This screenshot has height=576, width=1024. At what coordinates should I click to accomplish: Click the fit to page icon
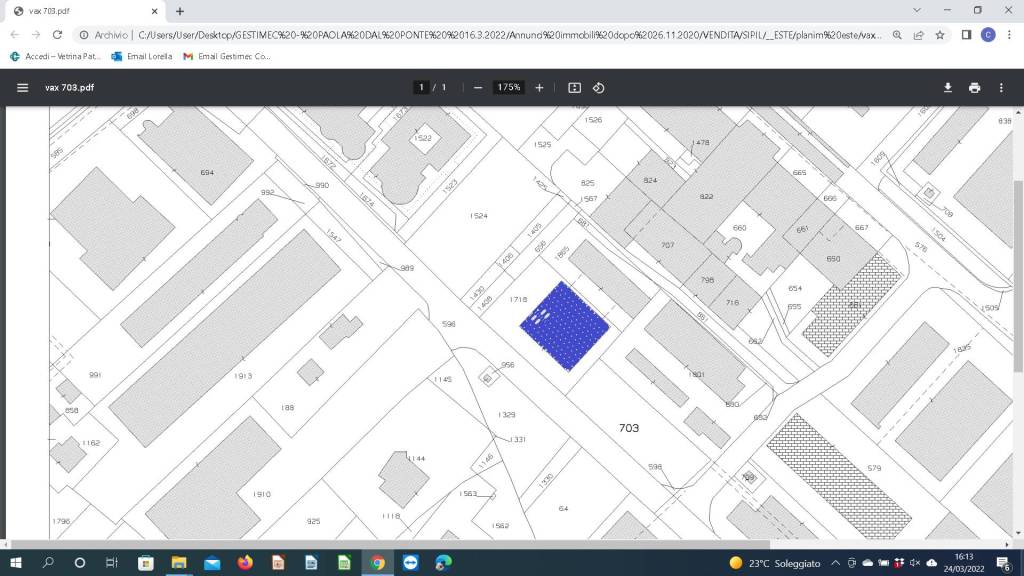[575, 88]
